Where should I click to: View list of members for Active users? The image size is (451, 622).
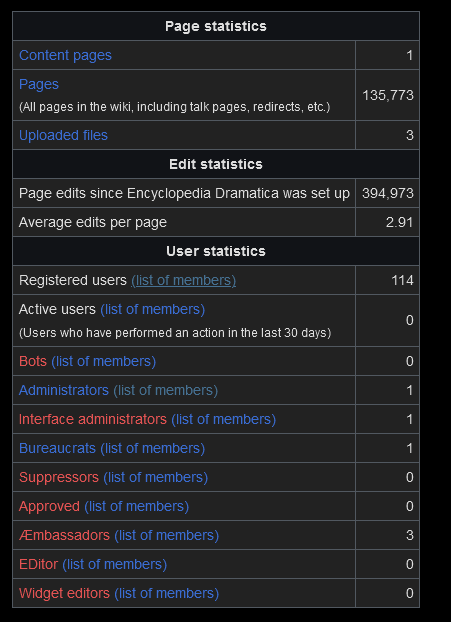(x=153, y=309)
